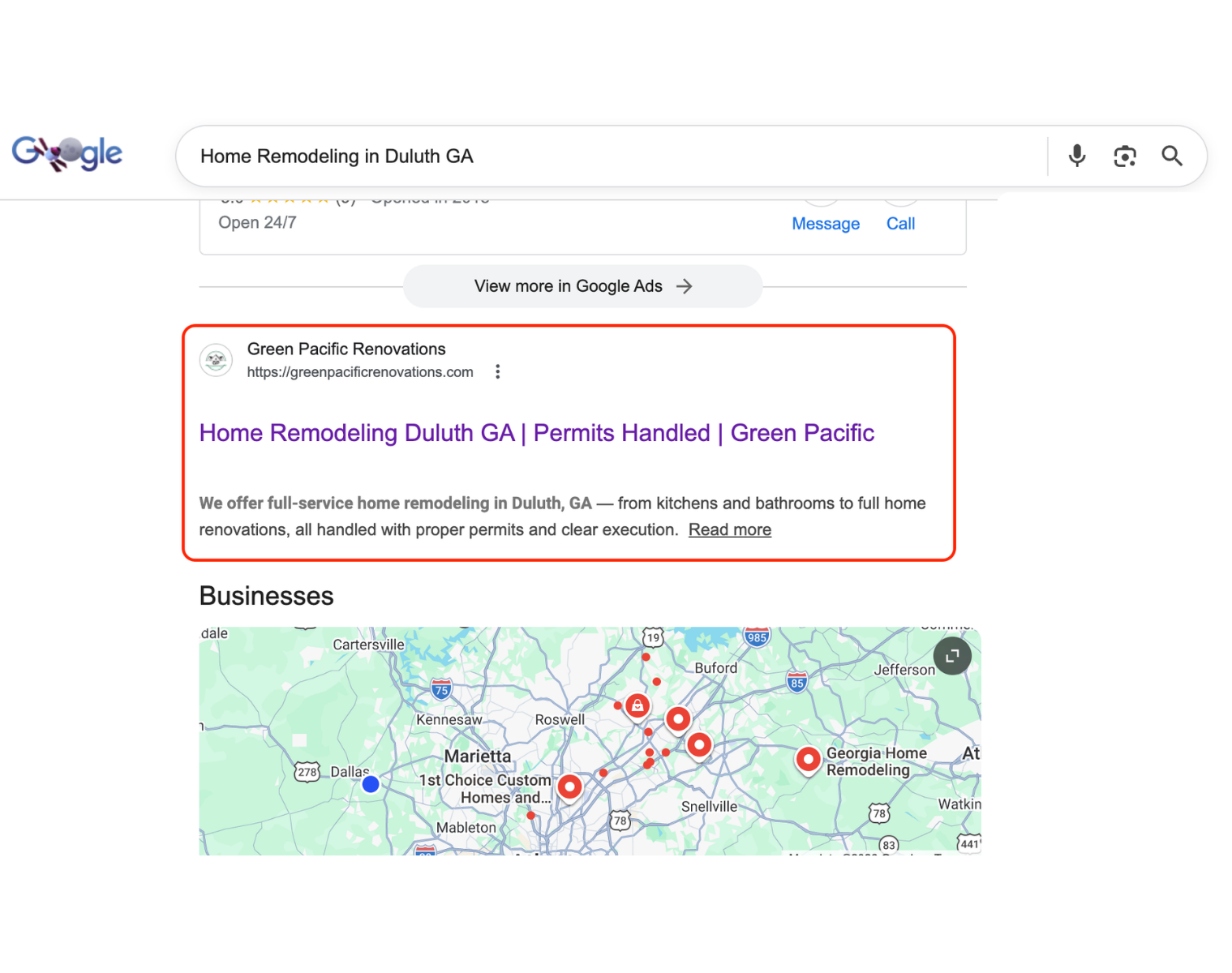Click inside the search query field

click(x=568, y=156)
